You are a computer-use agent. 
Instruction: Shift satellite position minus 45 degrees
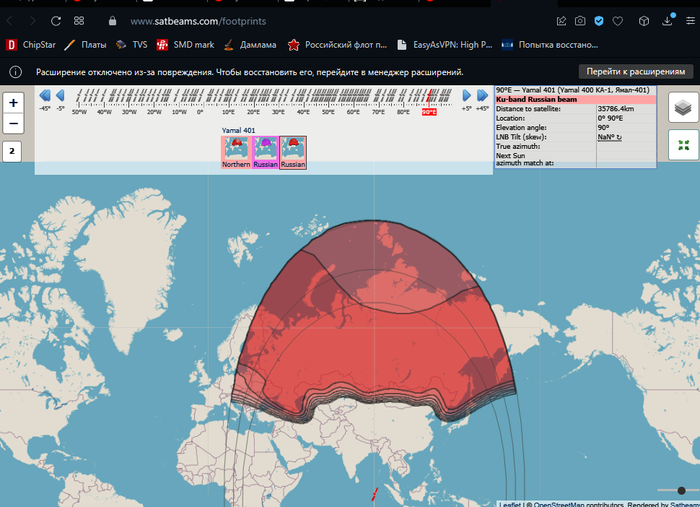[45, 96]
